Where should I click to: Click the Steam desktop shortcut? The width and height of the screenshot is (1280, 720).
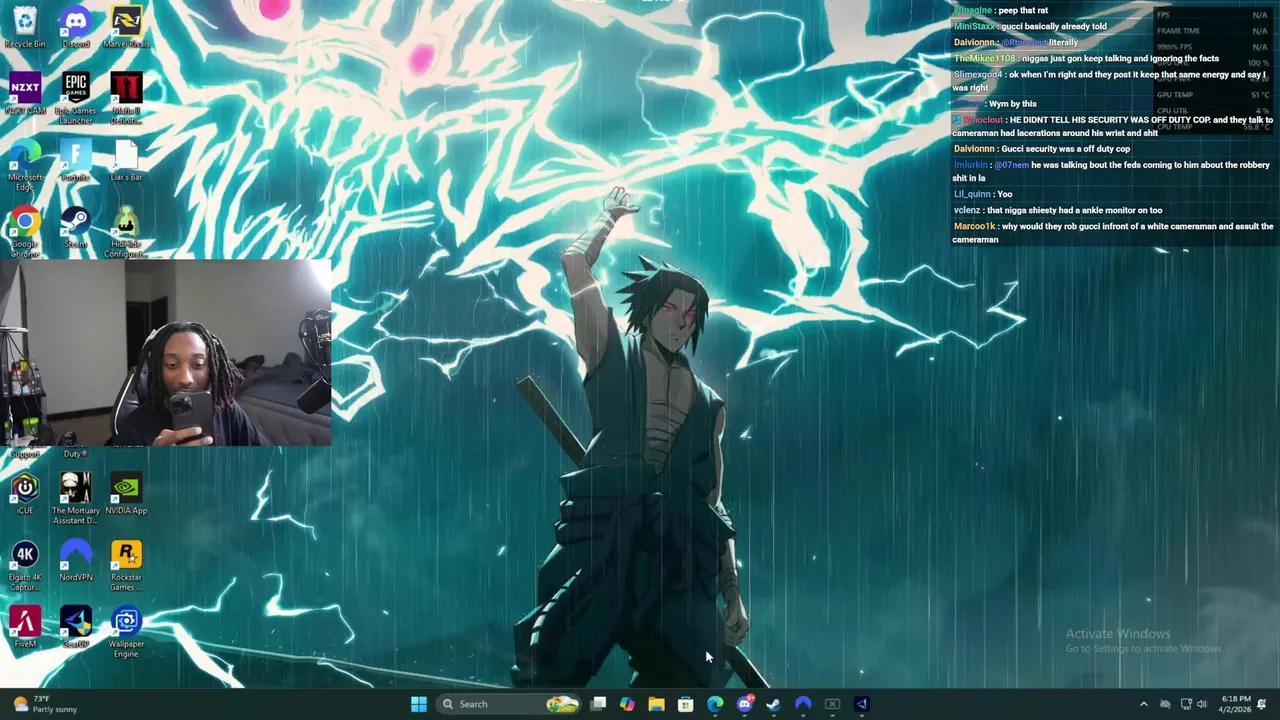(76, 228)
